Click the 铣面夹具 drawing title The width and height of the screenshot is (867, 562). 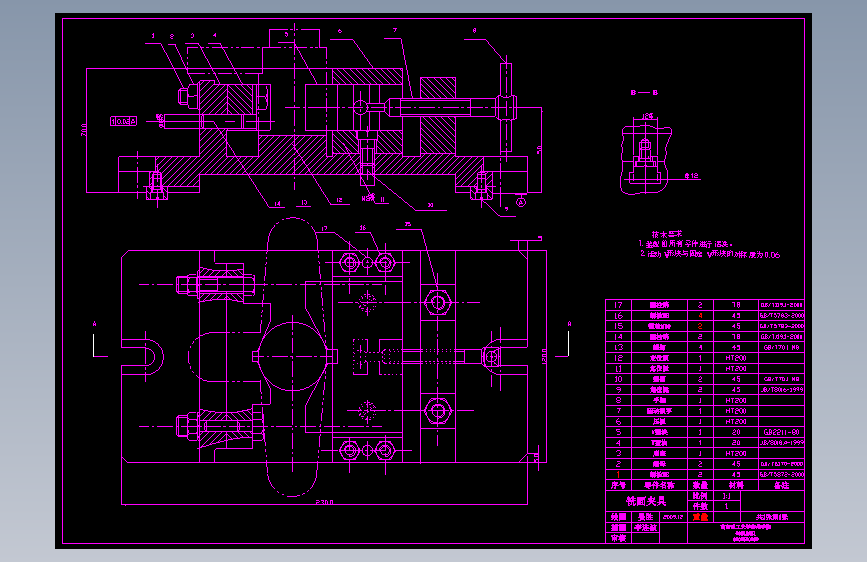[646, 501]
